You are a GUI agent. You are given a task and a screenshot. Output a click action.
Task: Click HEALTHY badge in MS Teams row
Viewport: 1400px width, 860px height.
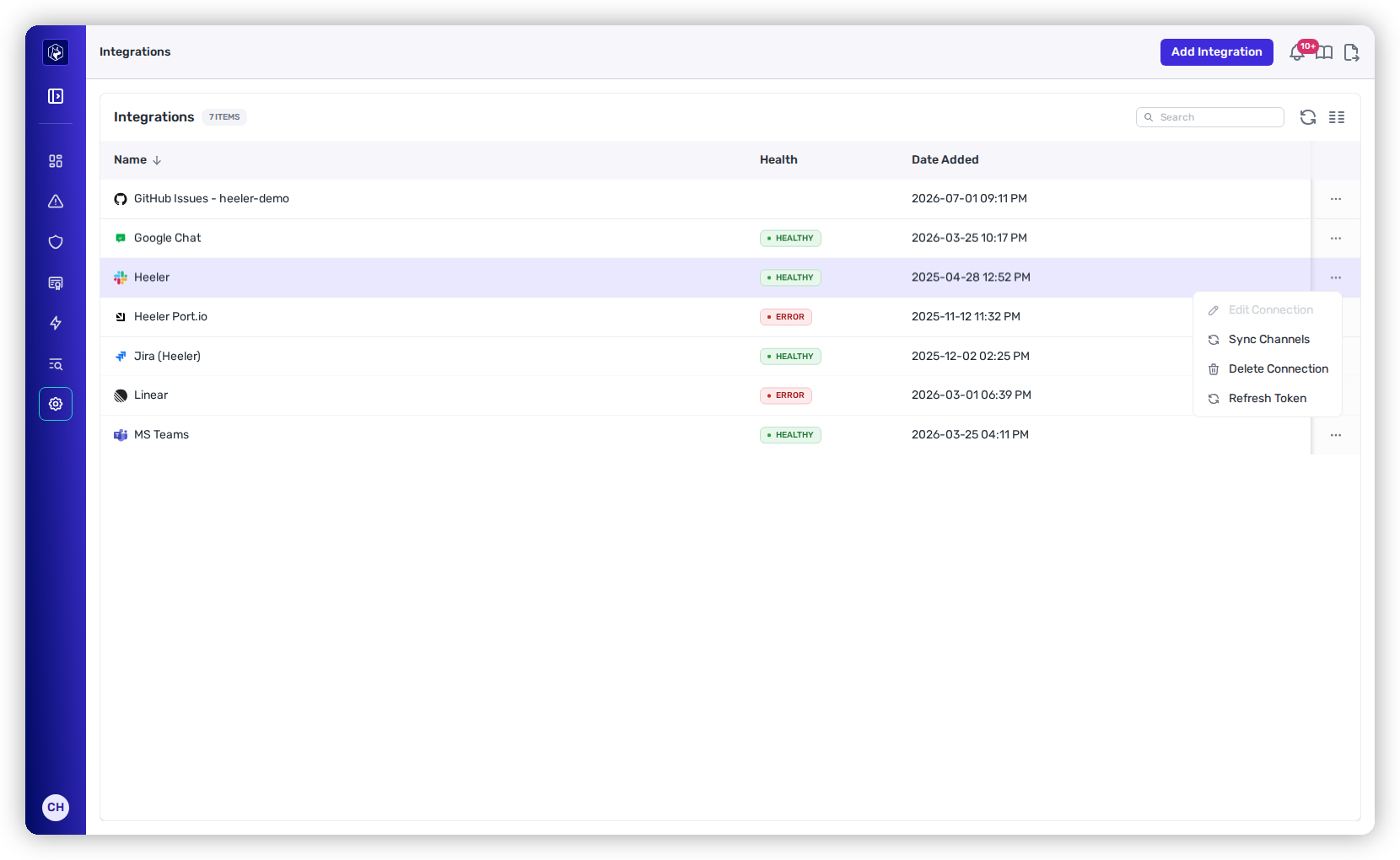click(790, 435)
